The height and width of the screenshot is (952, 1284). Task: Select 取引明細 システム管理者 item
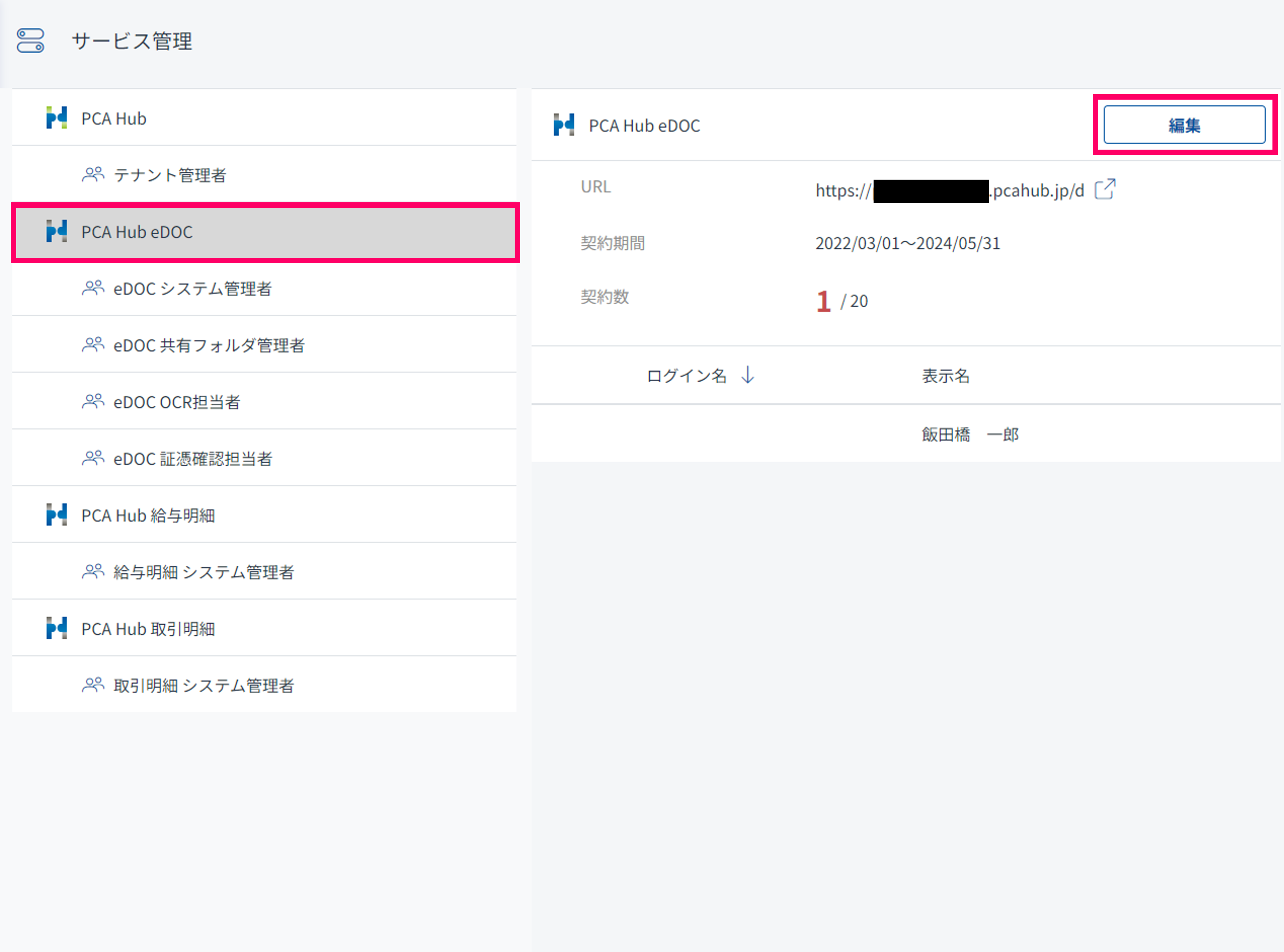click(203, 686)
